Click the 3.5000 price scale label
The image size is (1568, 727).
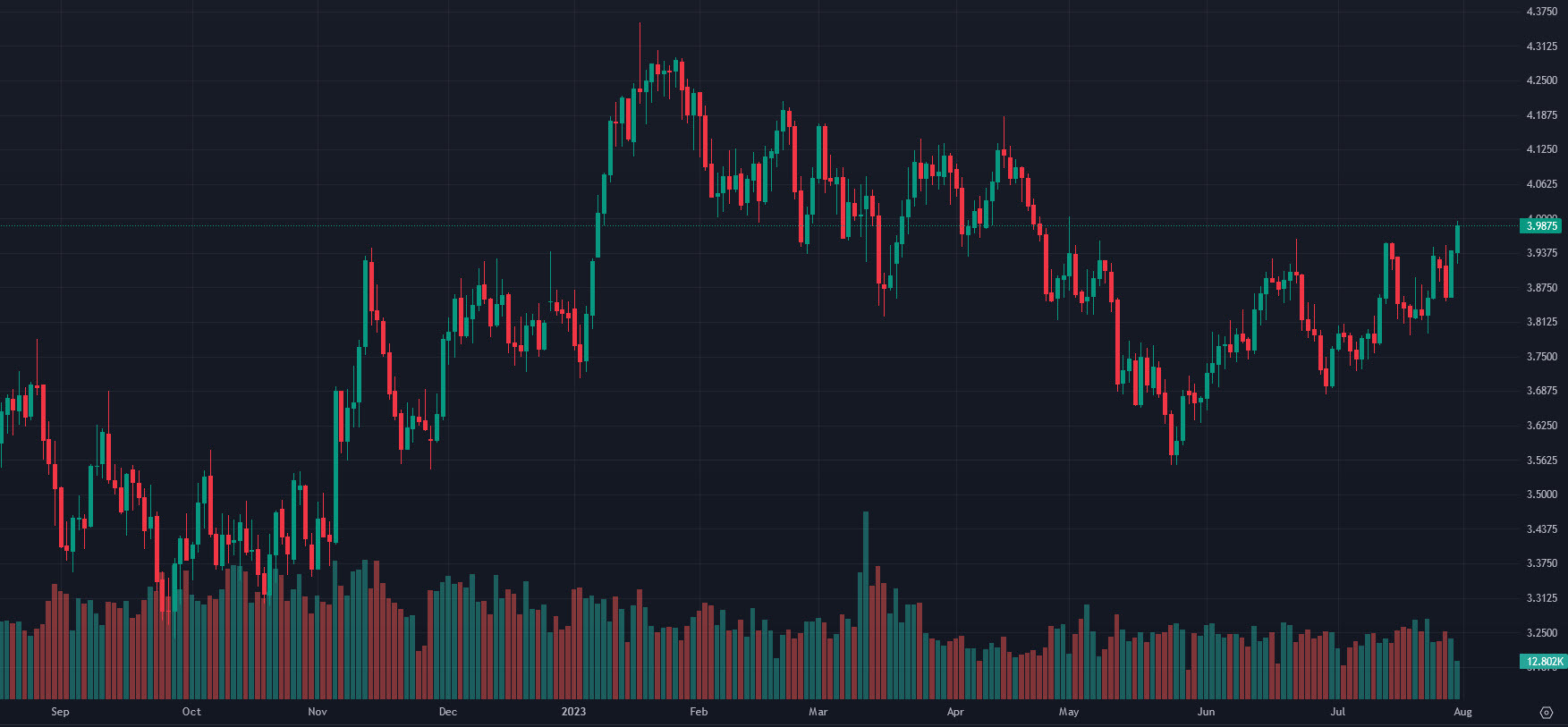[1541, 495]
